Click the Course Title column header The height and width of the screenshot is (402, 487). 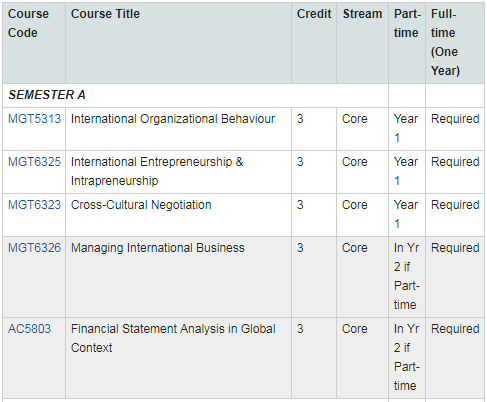(105, 14)
